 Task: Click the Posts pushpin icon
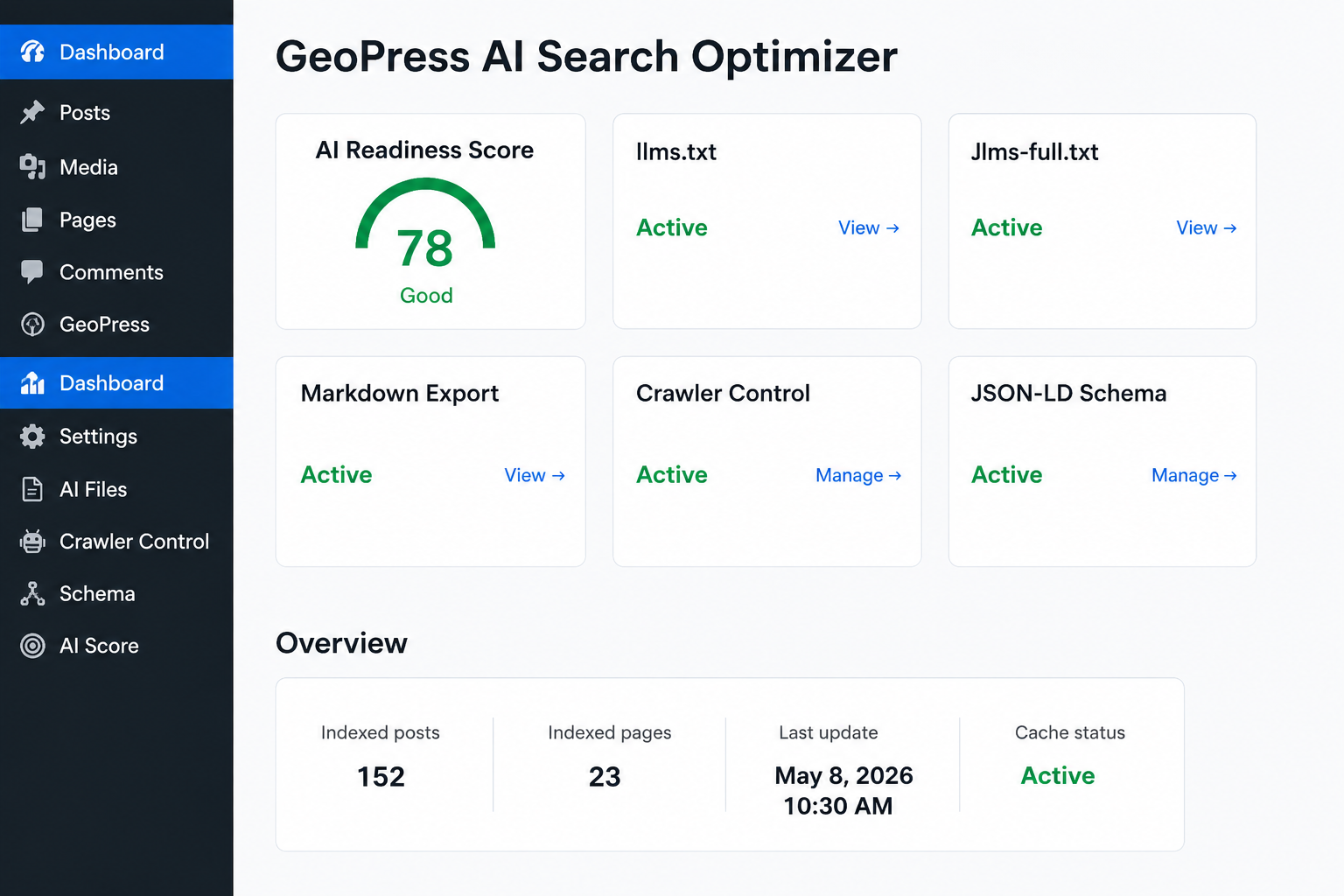pyautogui.click(x=32, y=112)
